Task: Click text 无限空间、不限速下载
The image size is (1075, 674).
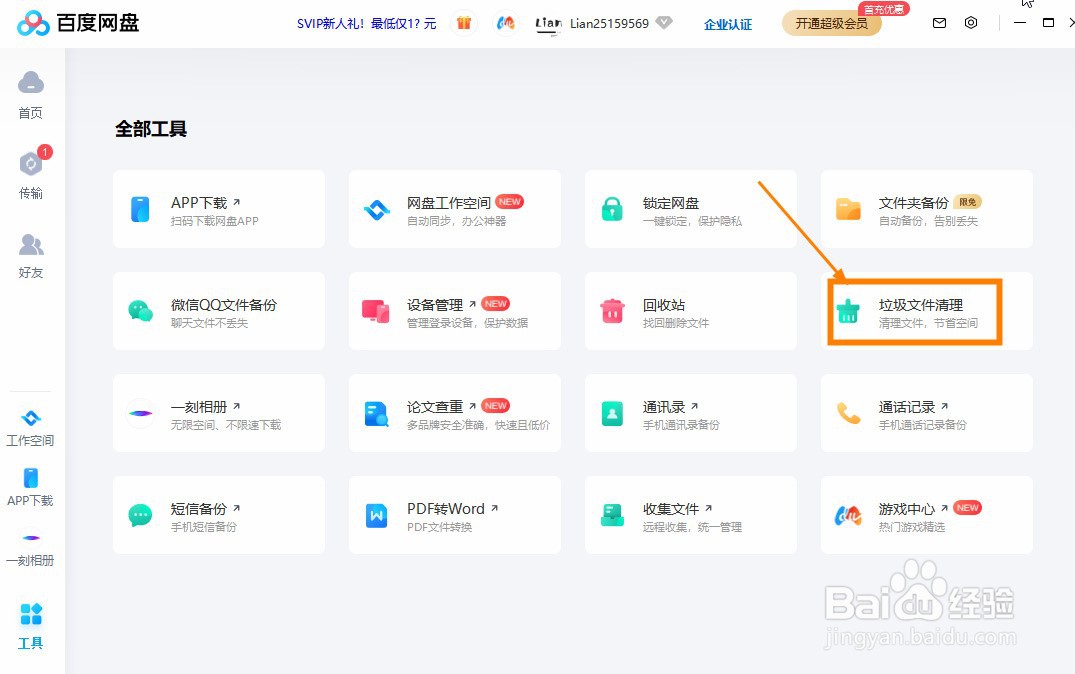Action: point(226,425)
